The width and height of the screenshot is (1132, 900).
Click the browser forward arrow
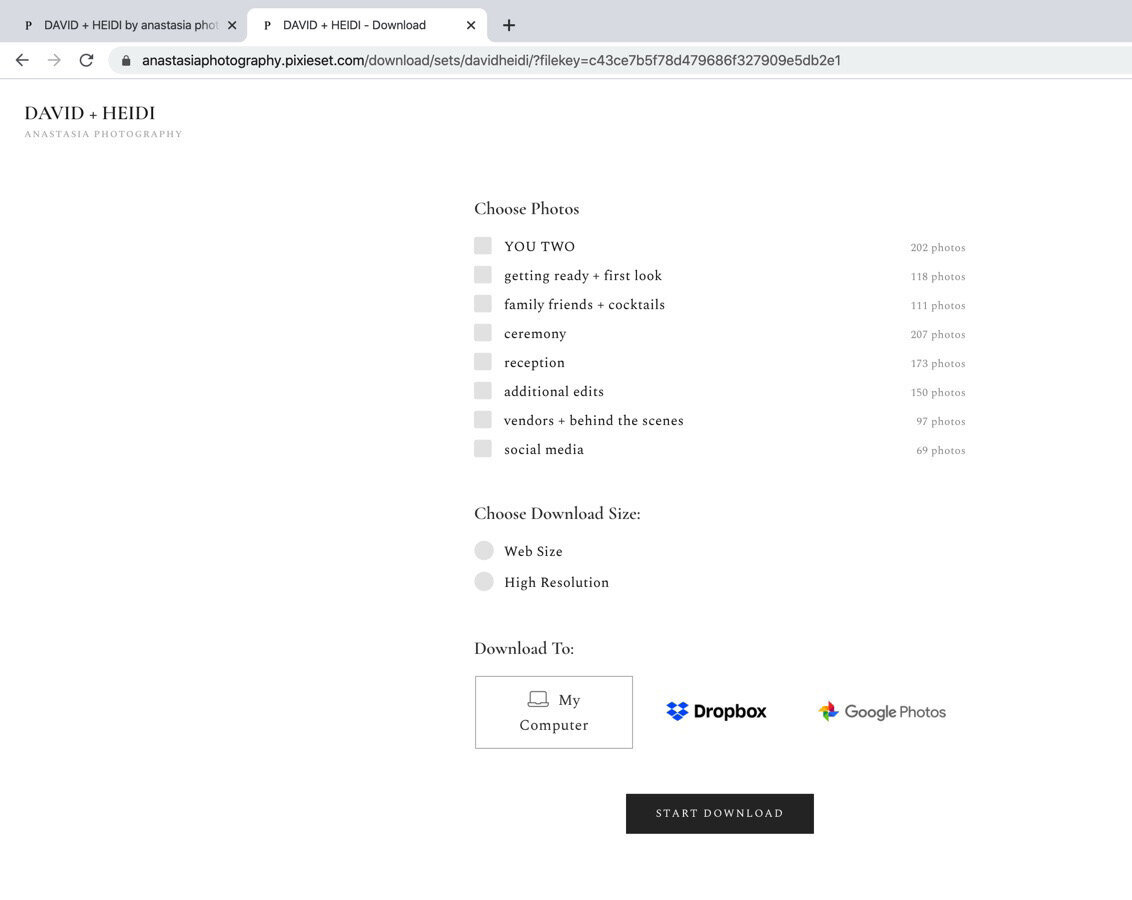click(x=54, y=61)
